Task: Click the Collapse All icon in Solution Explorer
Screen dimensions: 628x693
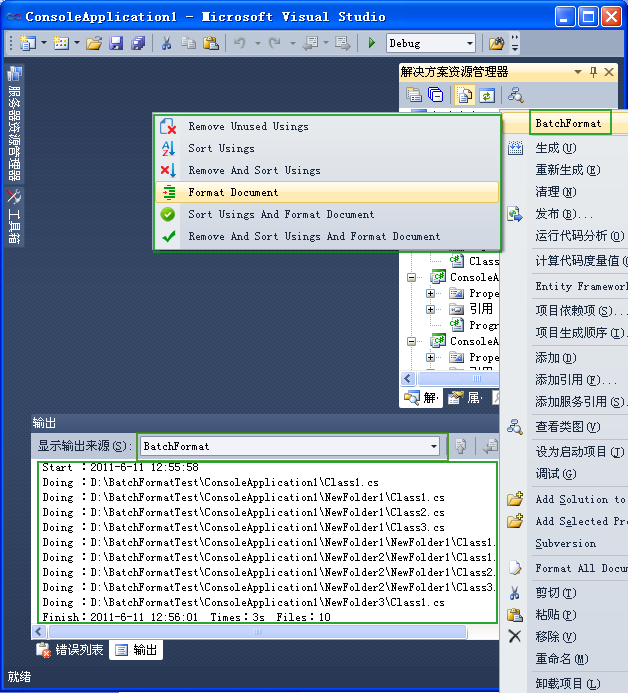Action: coord(436,95)
